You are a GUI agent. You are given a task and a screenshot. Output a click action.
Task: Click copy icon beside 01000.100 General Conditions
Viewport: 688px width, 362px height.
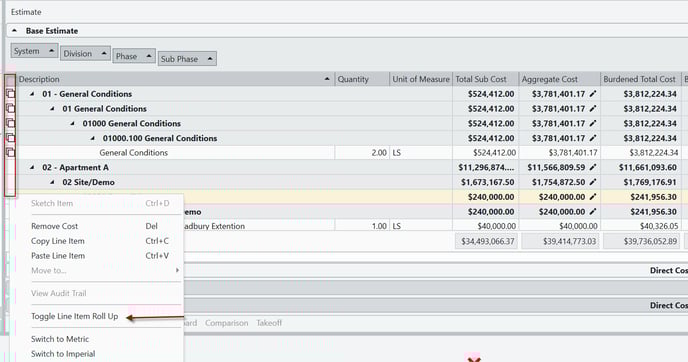(11, 138)
